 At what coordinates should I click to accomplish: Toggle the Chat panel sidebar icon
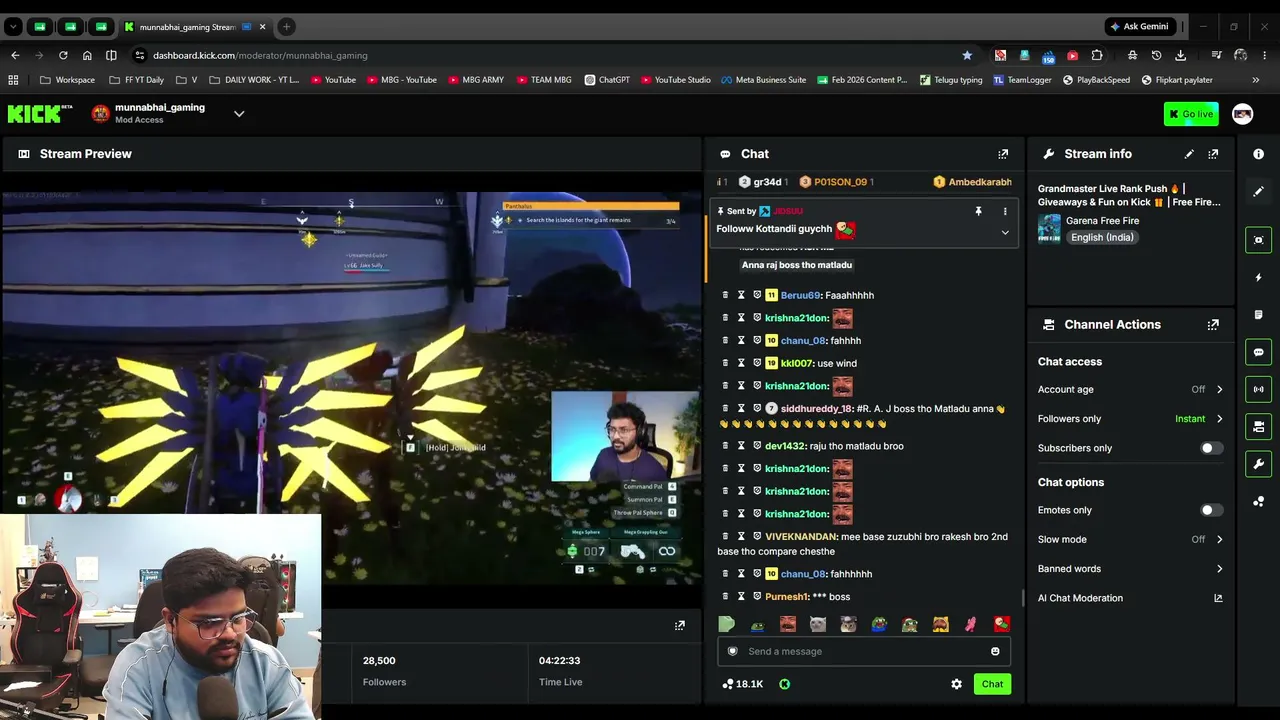point(1259,352)
